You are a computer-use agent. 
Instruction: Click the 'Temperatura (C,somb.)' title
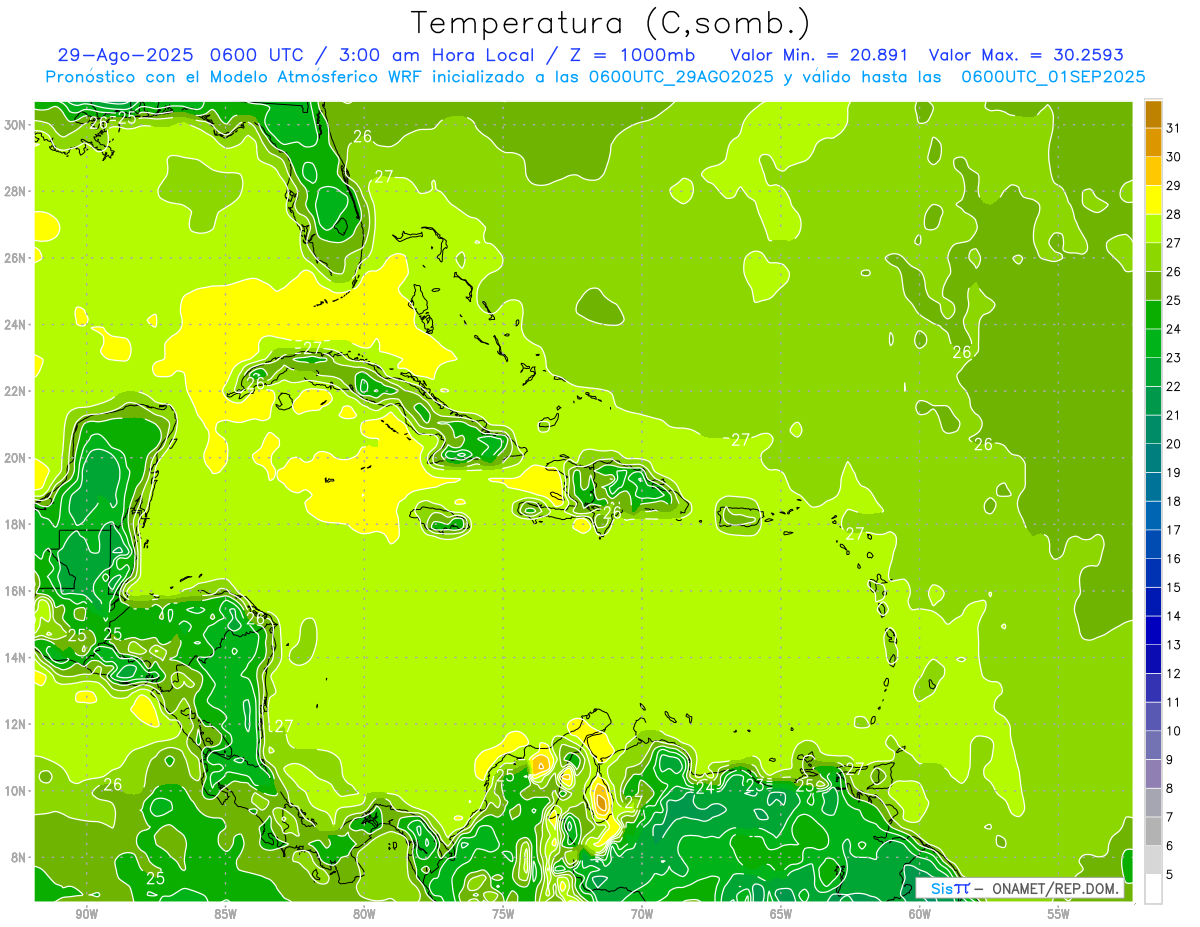point(610,23)
